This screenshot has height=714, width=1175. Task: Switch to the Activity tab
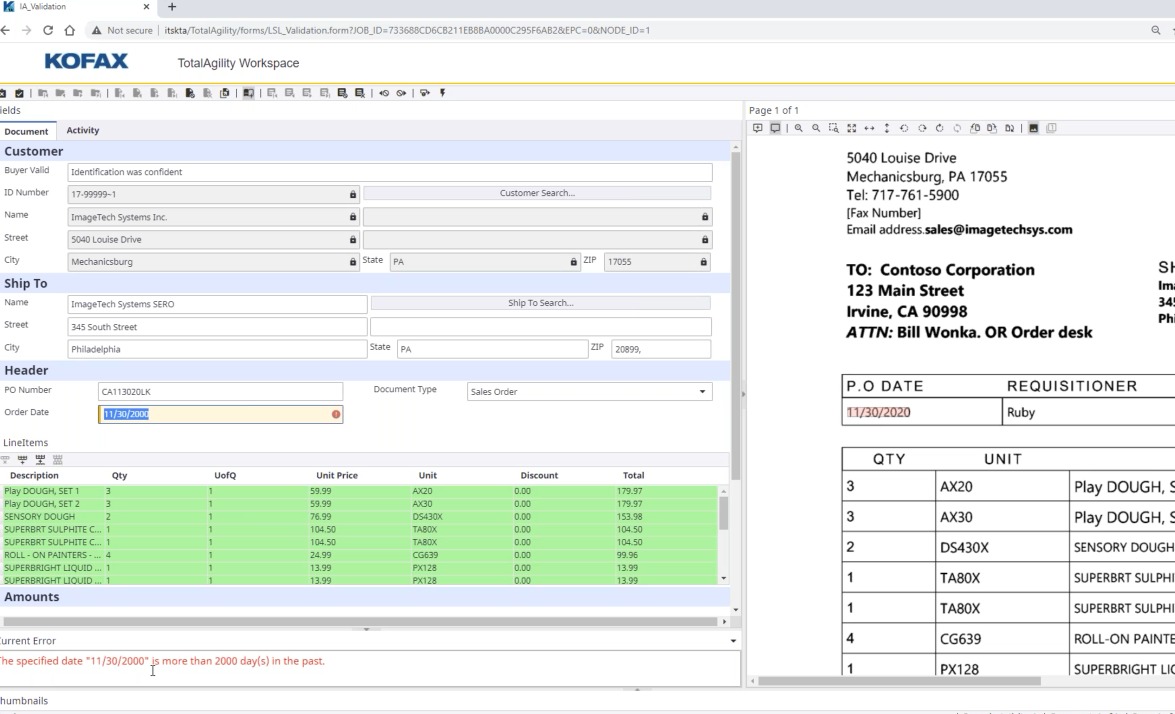pyautogui.click(x=83, y=130)
